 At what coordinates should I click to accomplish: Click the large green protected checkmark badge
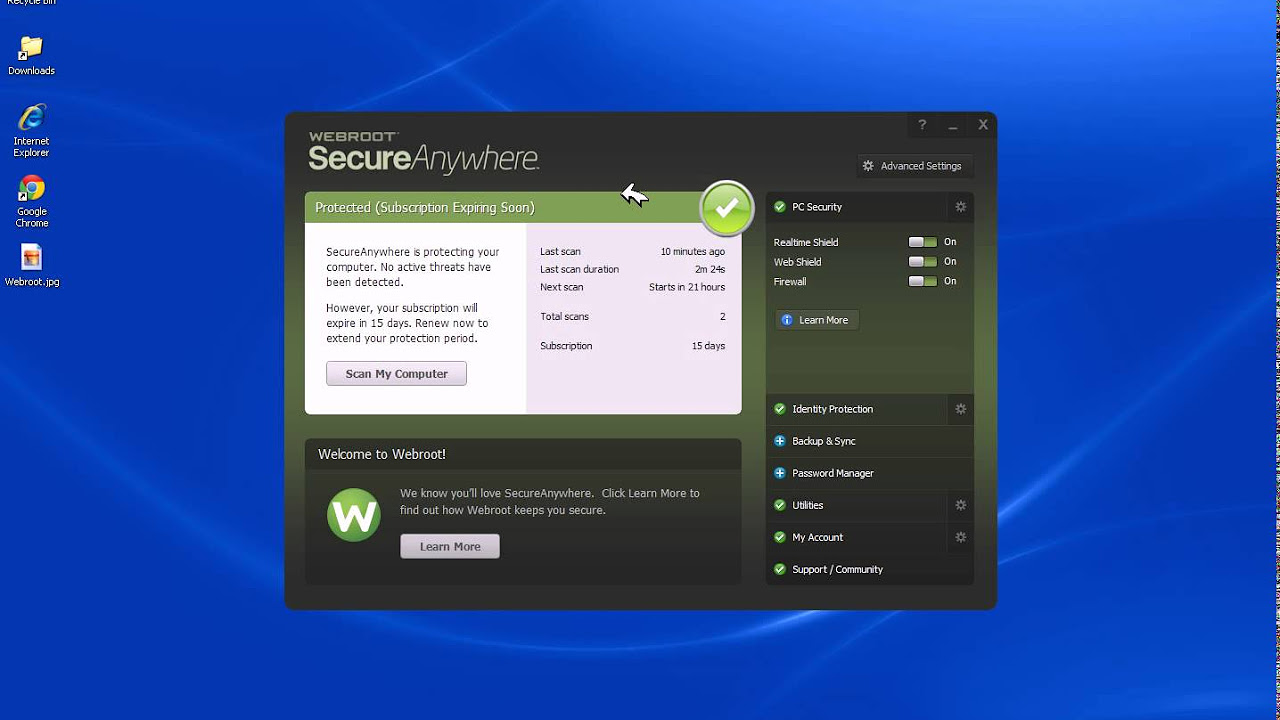click(727, 208)
